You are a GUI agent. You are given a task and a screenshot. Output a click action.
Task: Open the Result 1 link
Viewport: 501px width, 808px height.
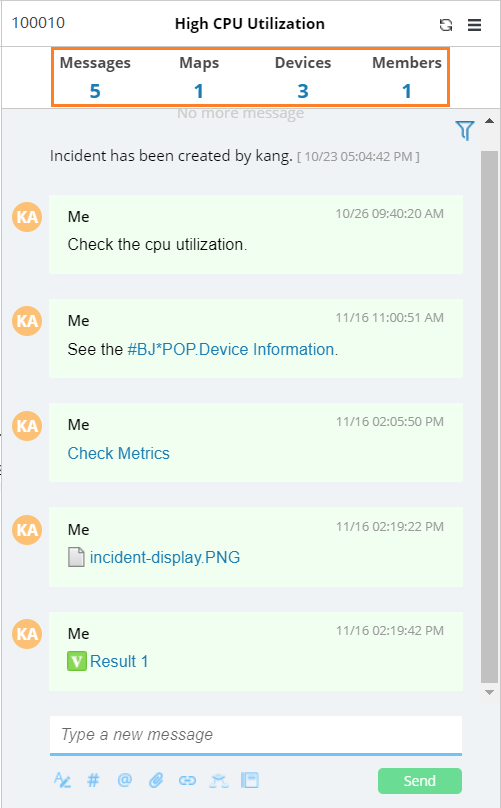click(x=119, y=661)
